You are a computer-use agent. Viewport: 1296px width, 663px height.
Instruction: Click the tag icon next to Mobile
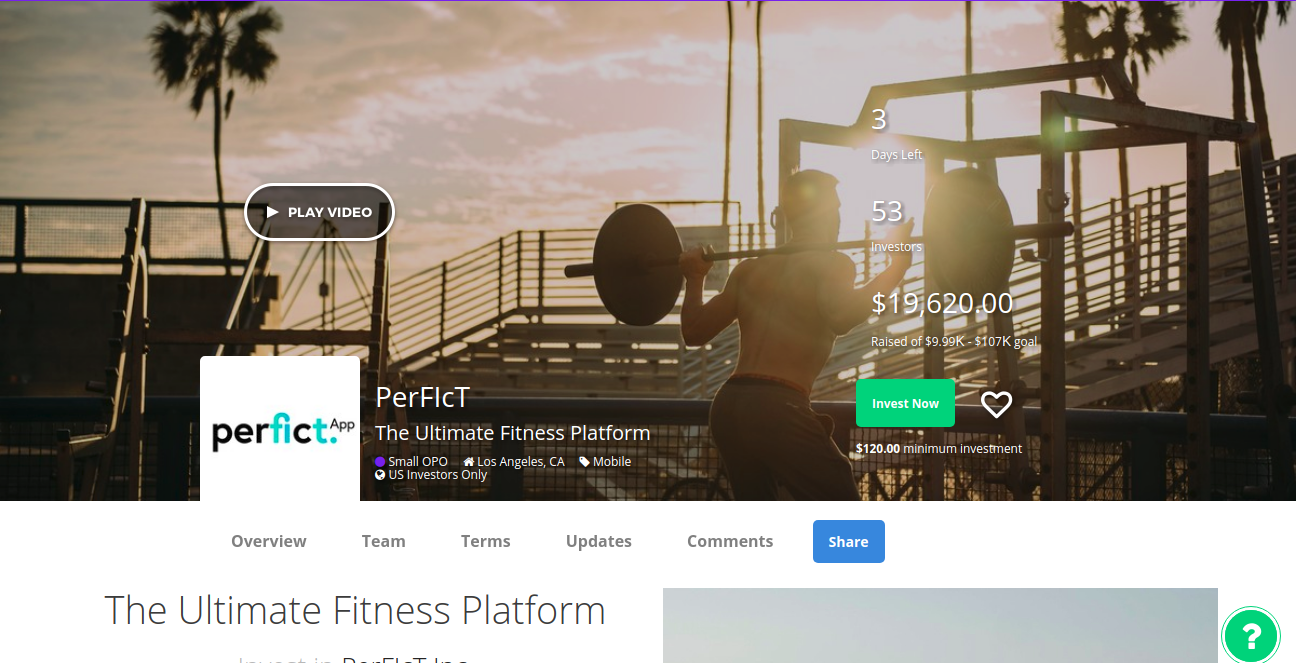point(584,462)
